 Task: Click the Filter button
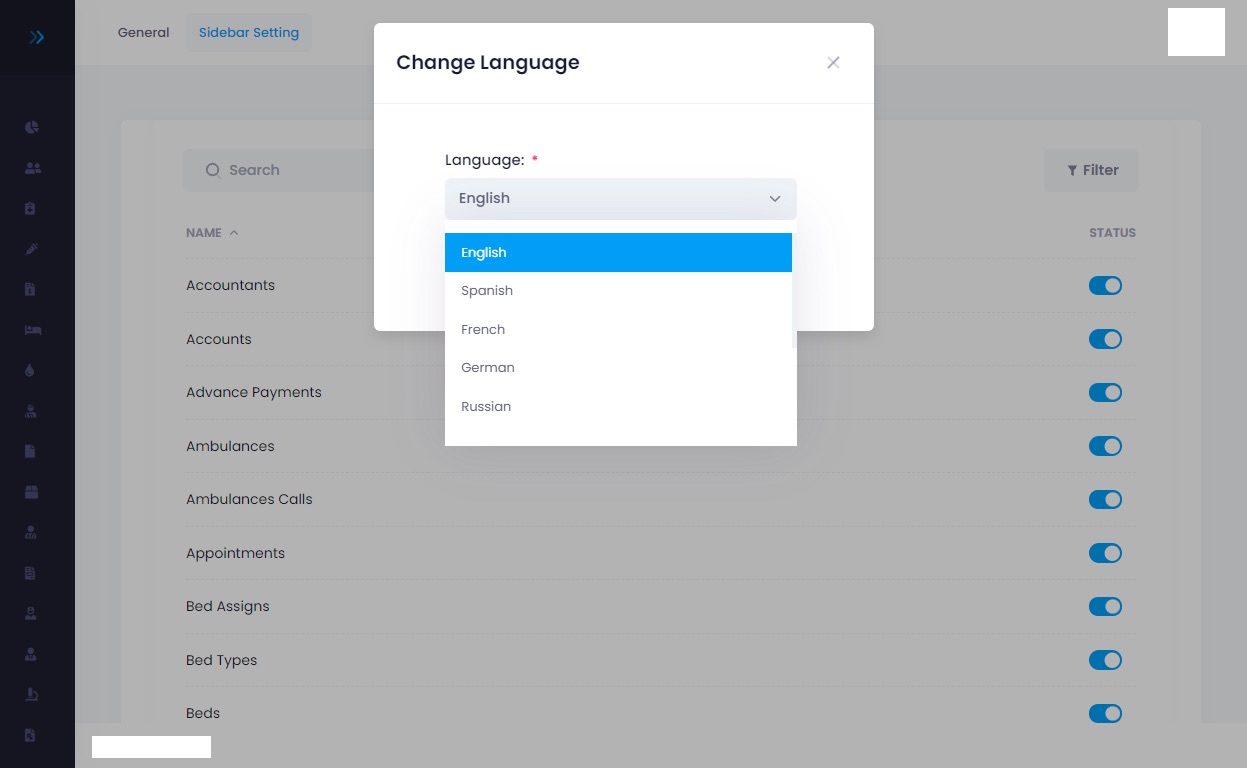point(1091,170)
